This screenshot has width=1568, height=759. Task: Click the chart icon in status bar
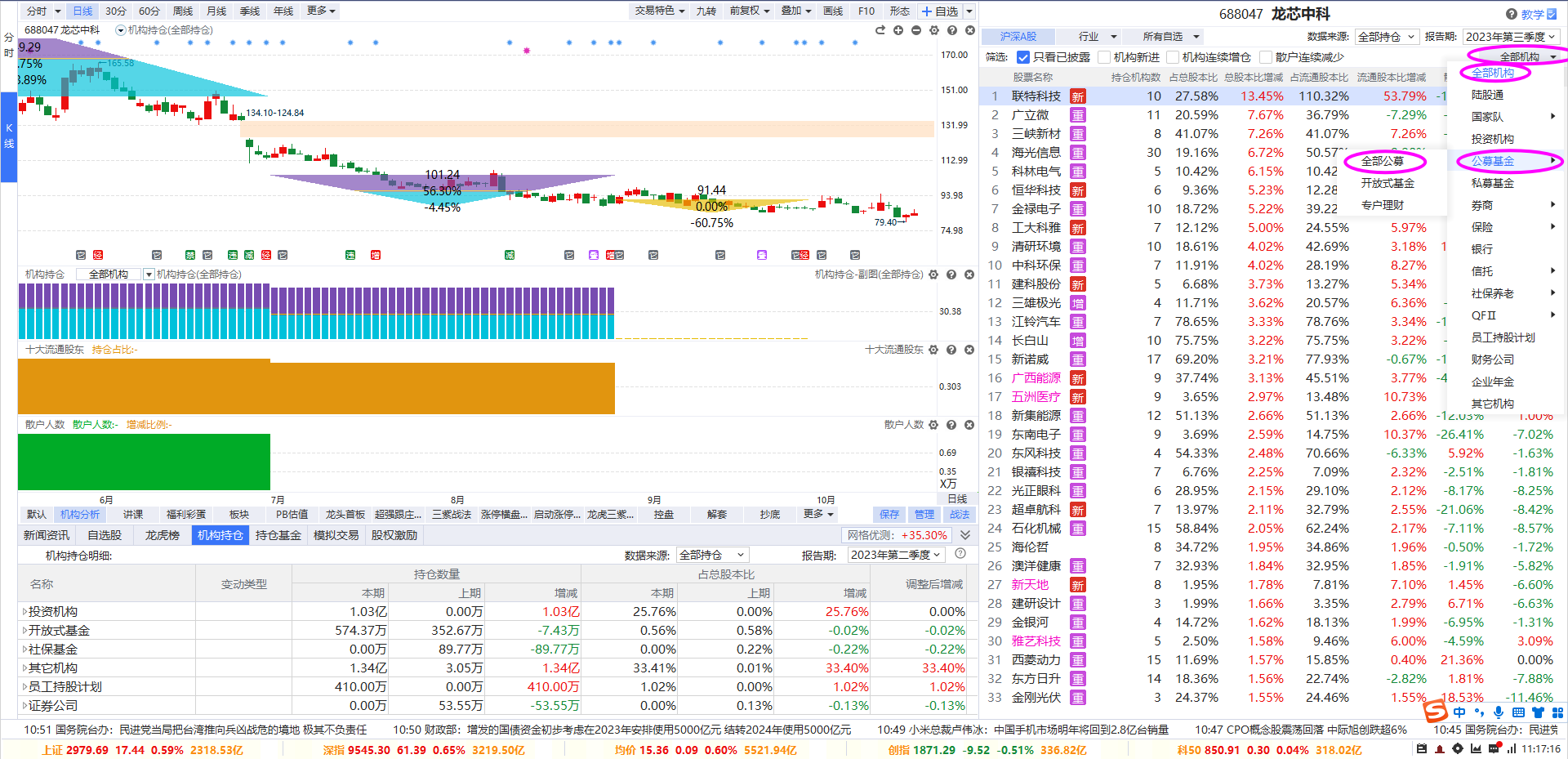pos(1476,748)
